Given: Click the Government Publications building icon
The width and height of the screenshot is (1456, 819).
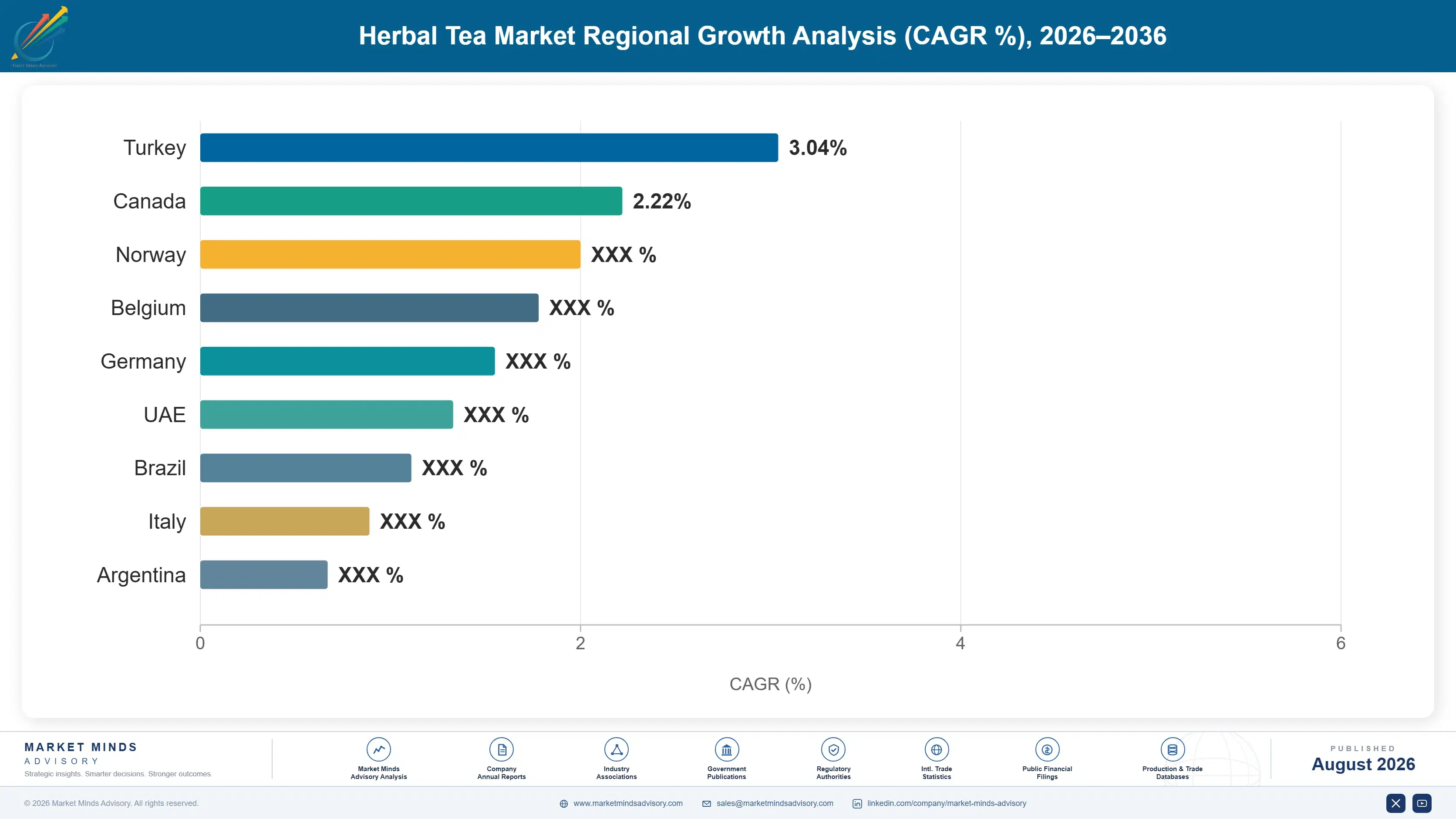Looking at the screenshot, I should (726, 749).
